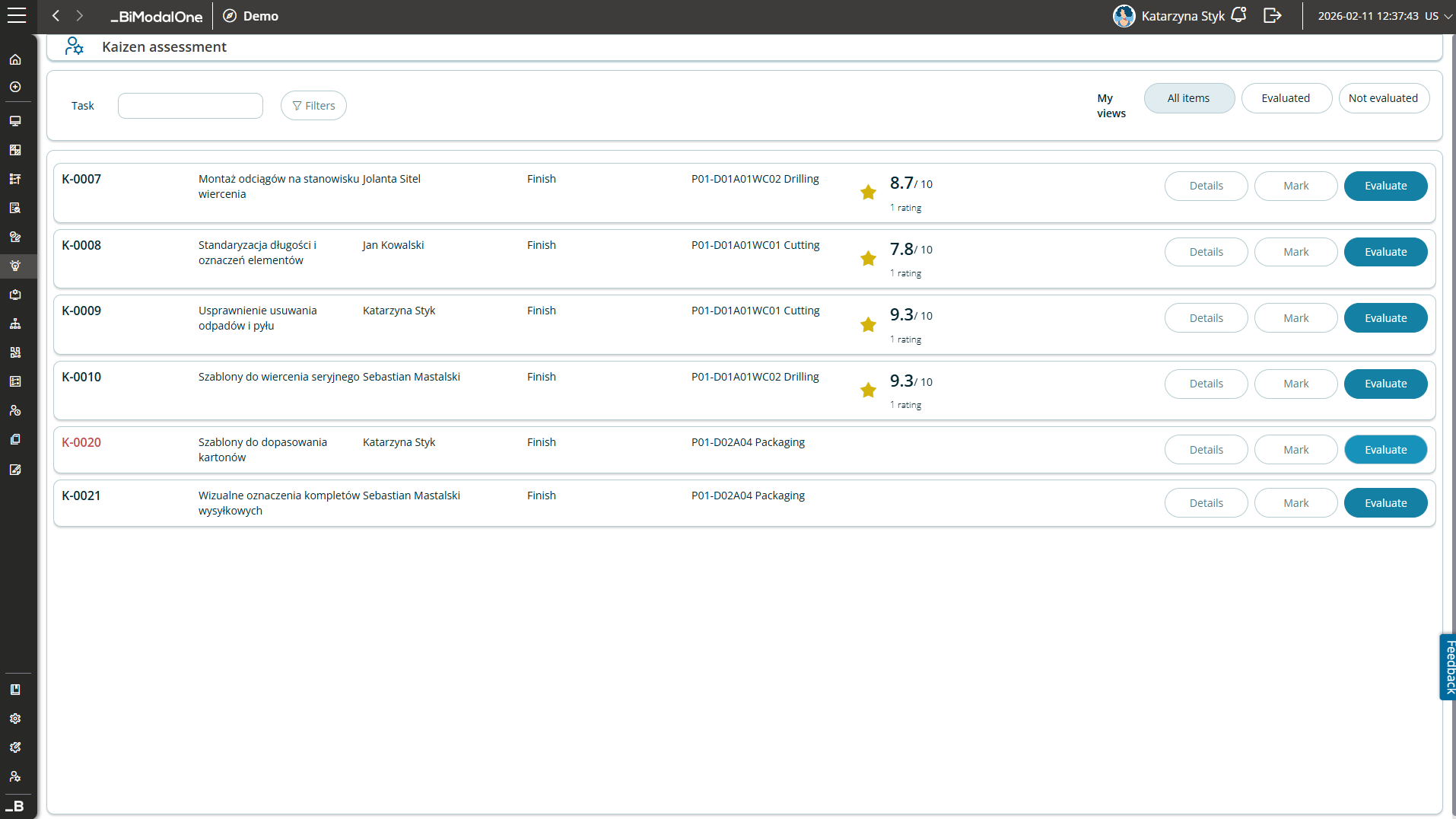Expand the US language dropdown
This screenshot has width=1456, height=819.
coord(1439,16)
